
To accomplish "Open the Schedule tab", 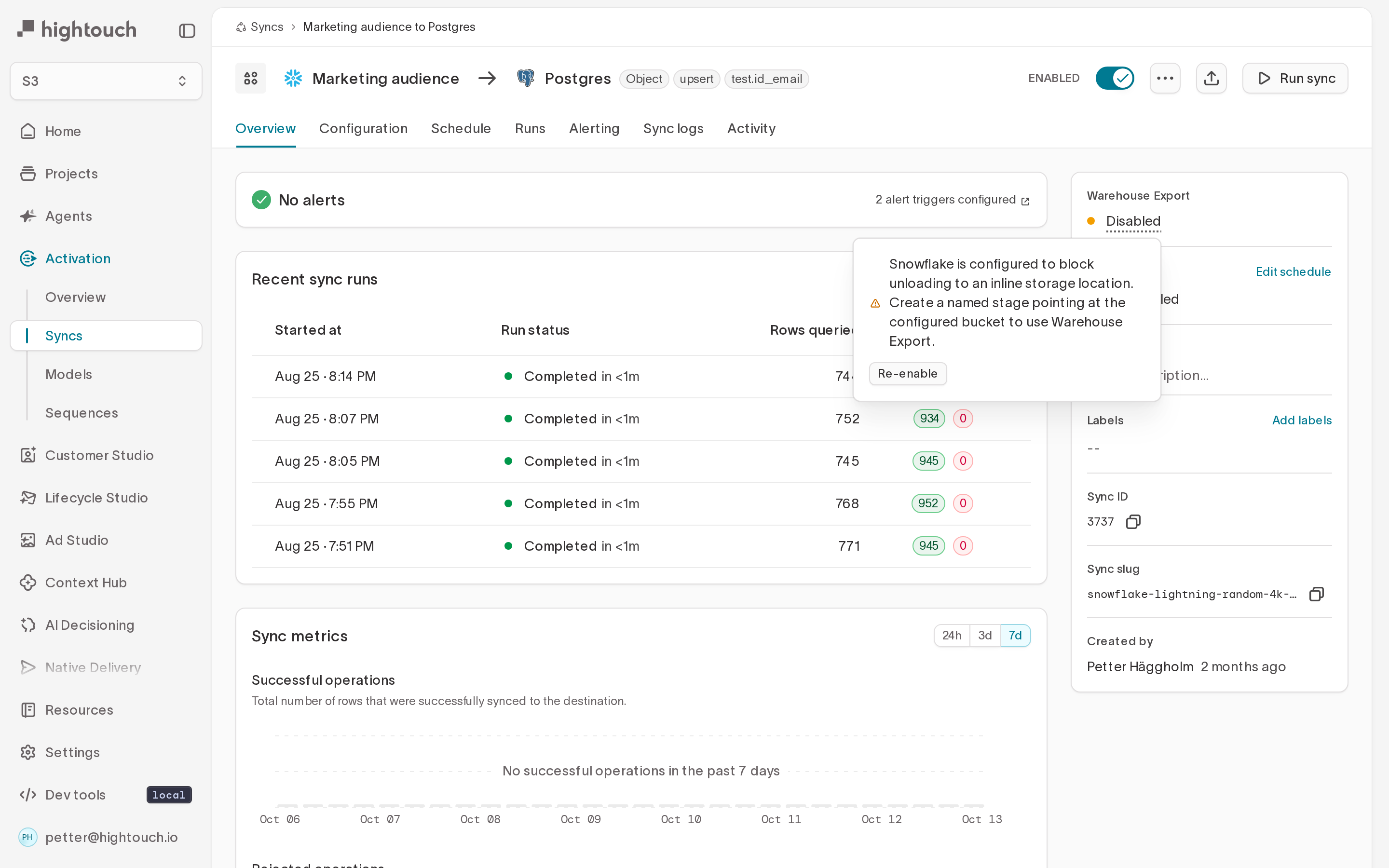I will coord(461,129).
